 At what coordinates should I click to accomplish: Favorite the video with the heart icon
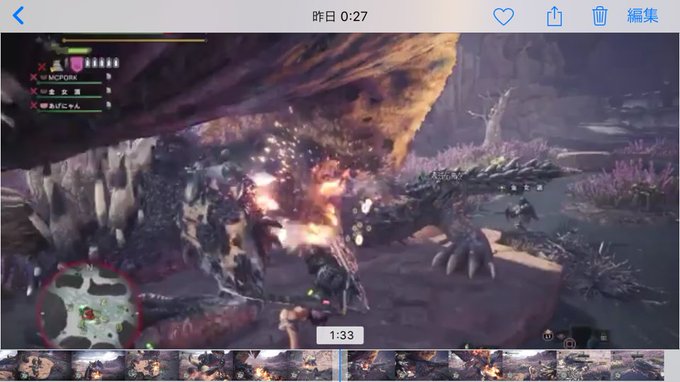(503, 17)
